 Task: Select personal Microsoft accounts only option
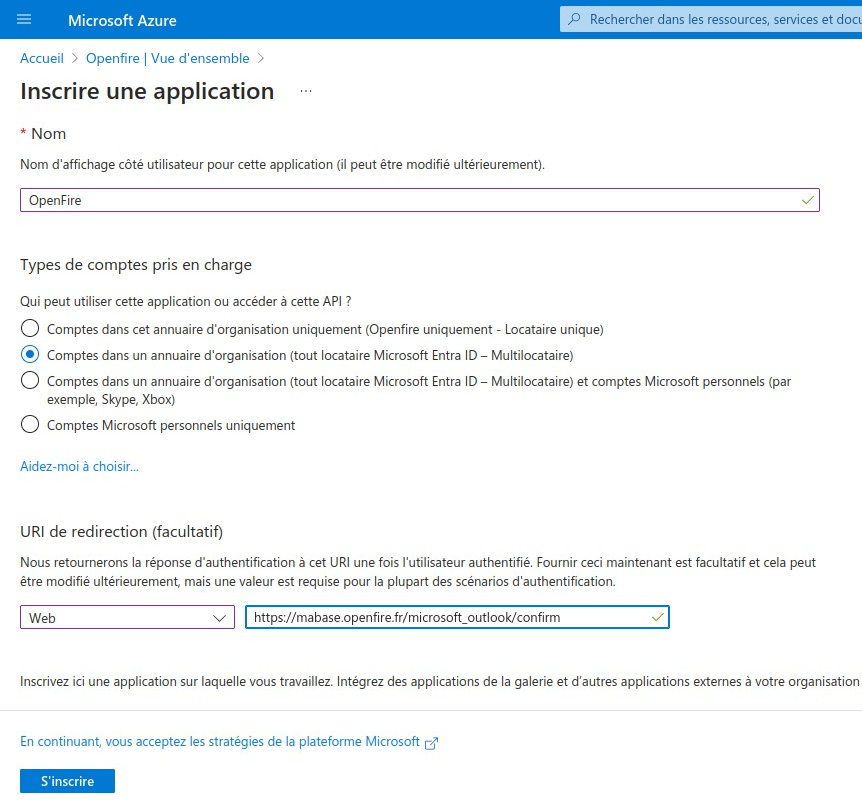[x=30, y=424]
